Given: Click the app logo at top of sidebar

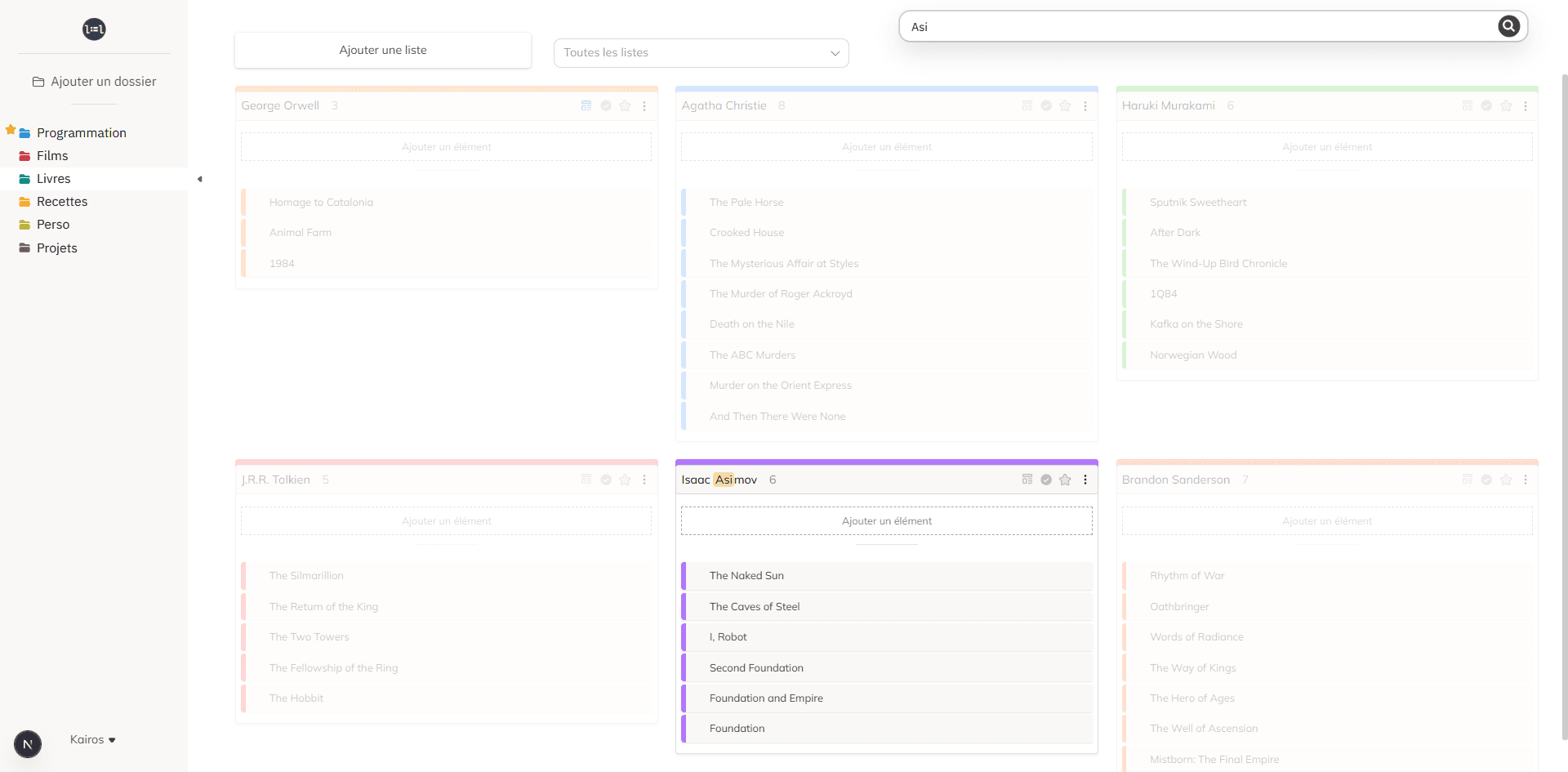Looking at the screenshot, I should (94, 29).
